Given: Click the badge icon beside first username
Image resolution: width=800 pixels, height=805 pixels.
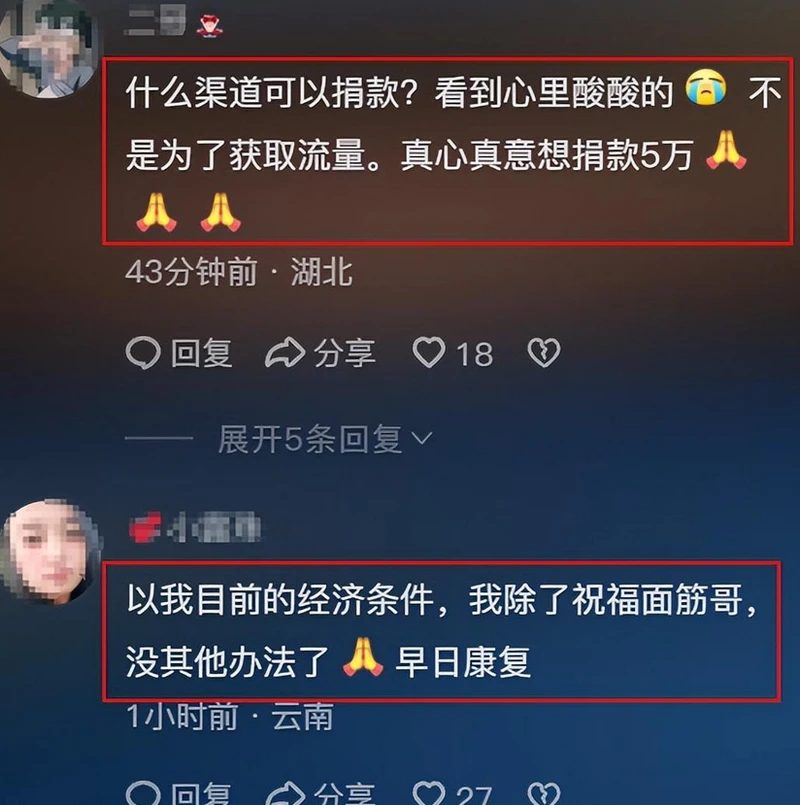Looking at the screenshot, I should click(x=208, y=25).
